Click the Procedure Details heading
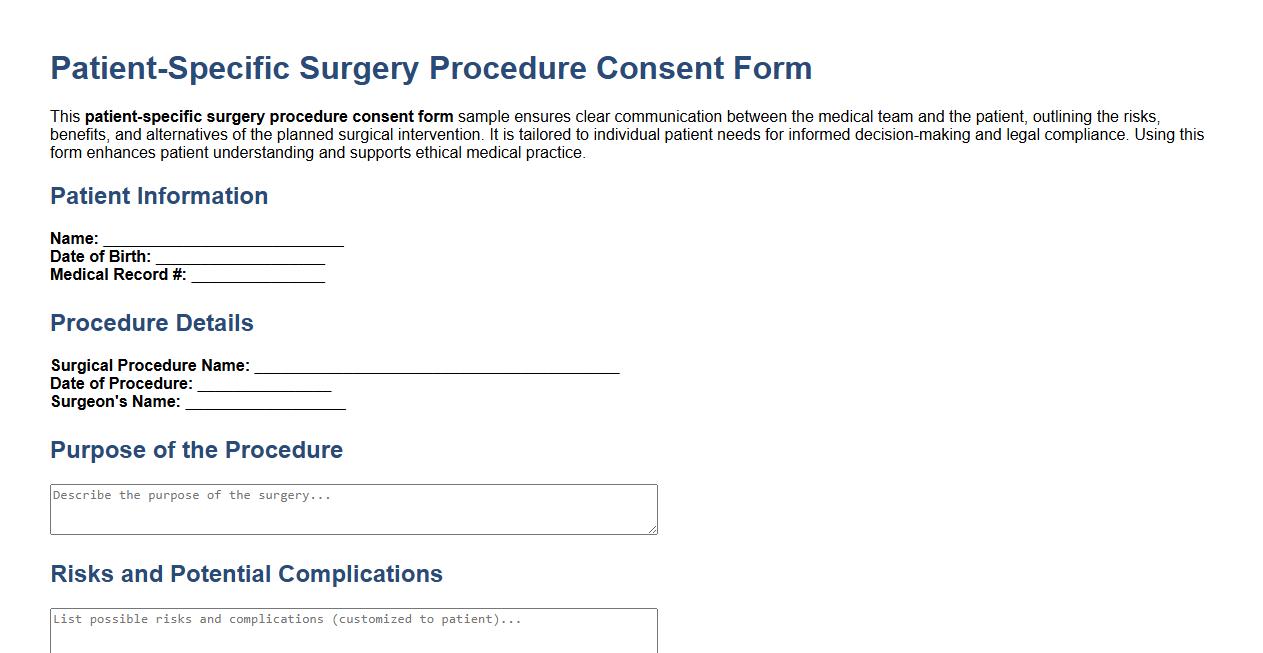 coord(151,323)
